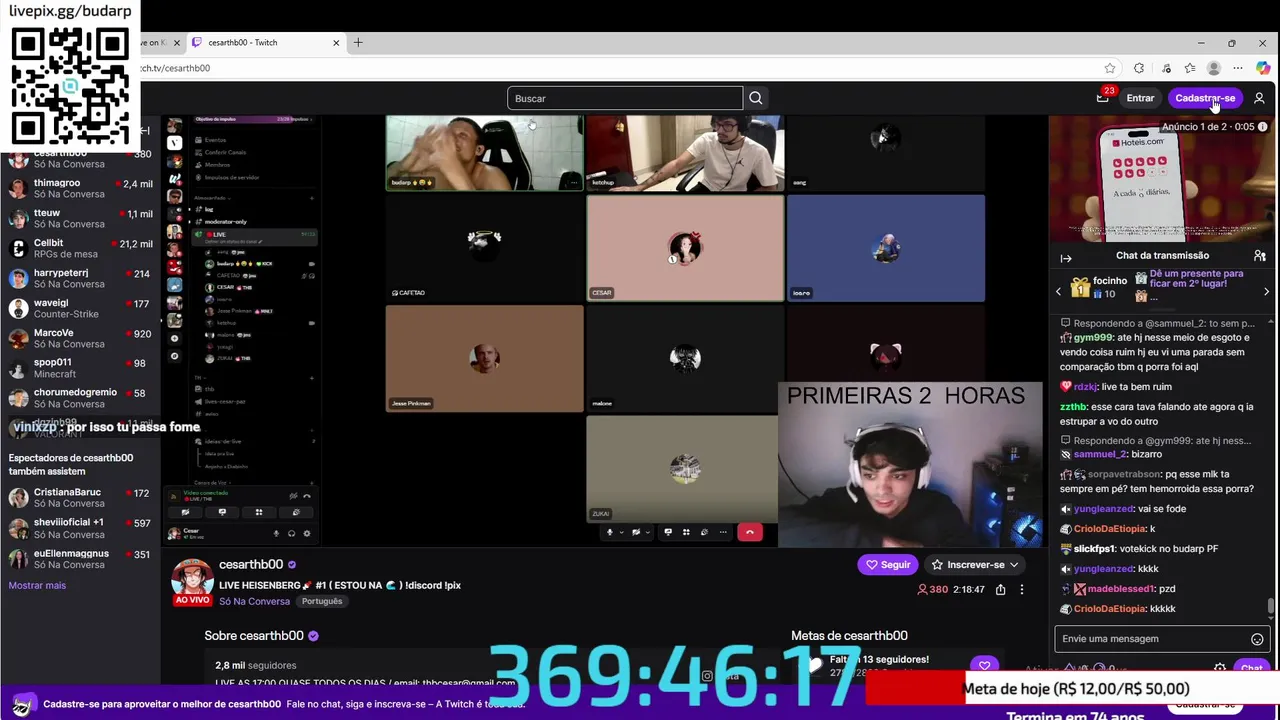Click in the Buscar search field

[625, 98]
